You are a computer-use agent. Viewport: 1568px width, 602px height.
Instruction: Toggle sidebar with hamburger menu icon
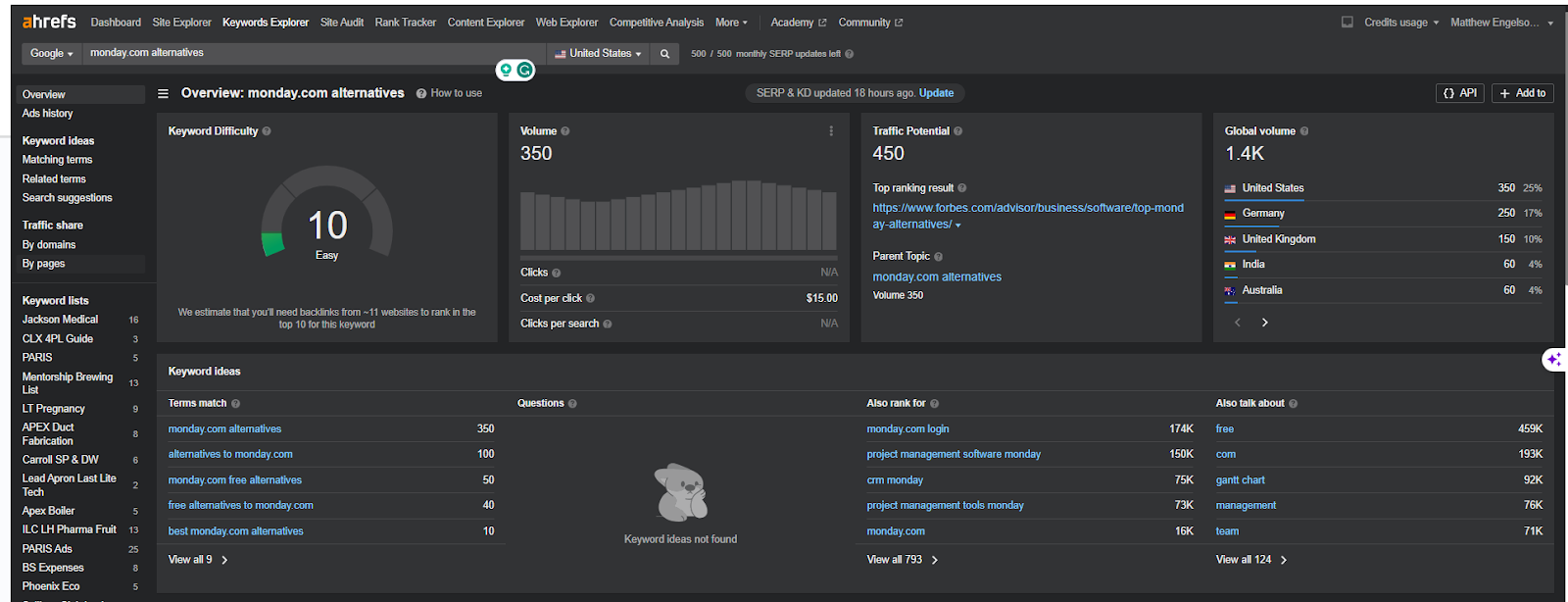[164, 93]
